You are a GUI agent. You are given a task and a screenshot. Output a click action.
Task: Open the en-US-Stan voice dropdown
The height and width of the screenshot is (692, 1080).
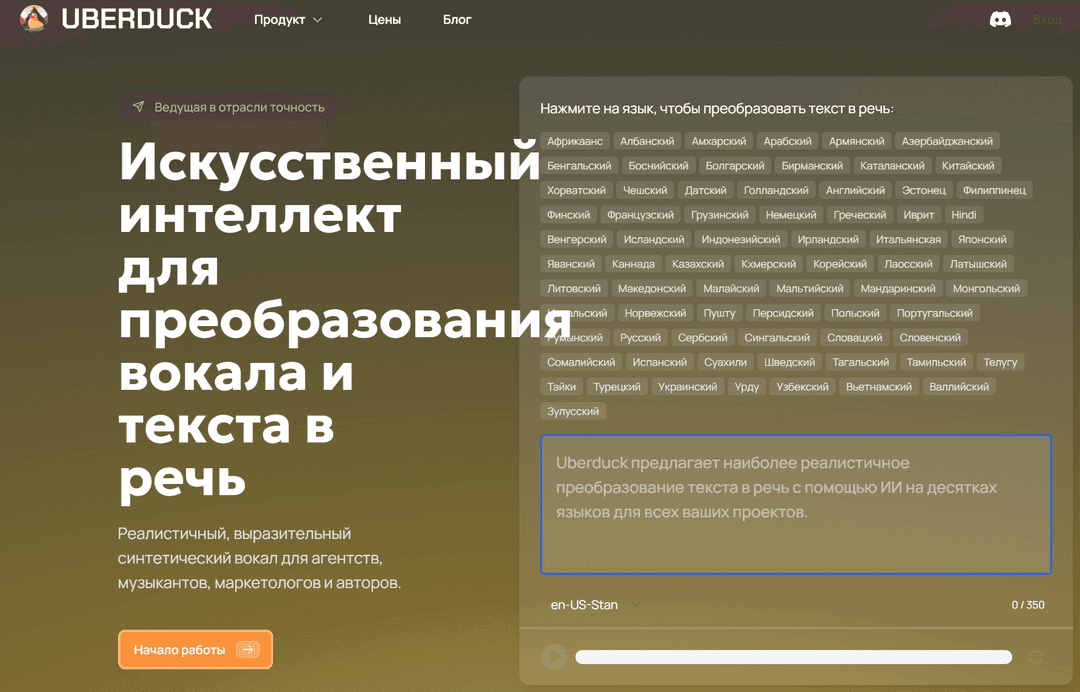tap(596, 605)
